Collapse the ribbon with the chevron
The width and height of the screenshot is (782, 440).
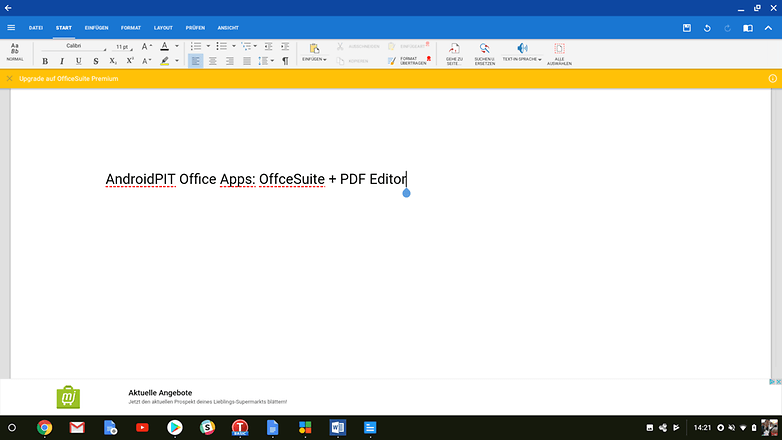tap(768, 28)
